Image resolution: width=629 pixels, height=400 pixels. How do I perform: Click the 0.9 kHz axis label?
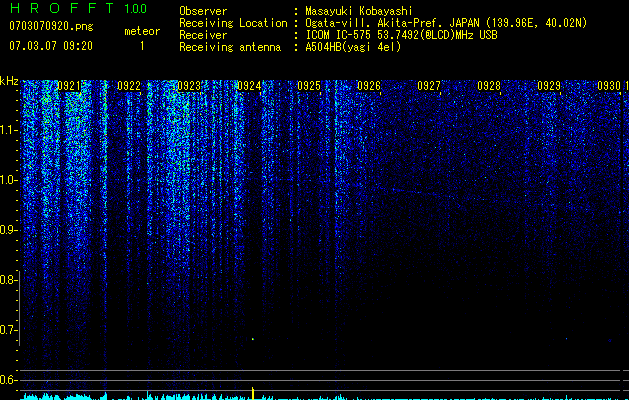(9, 230)
